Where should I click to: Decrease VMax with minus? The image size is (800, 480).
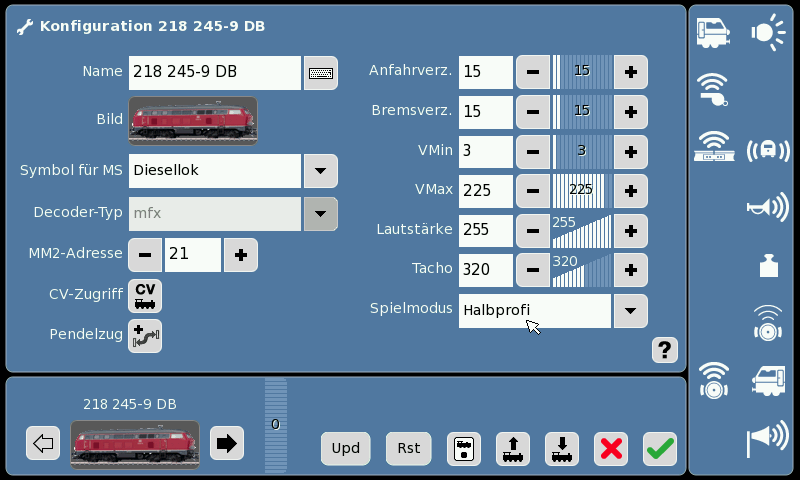(x=533, y=191)
